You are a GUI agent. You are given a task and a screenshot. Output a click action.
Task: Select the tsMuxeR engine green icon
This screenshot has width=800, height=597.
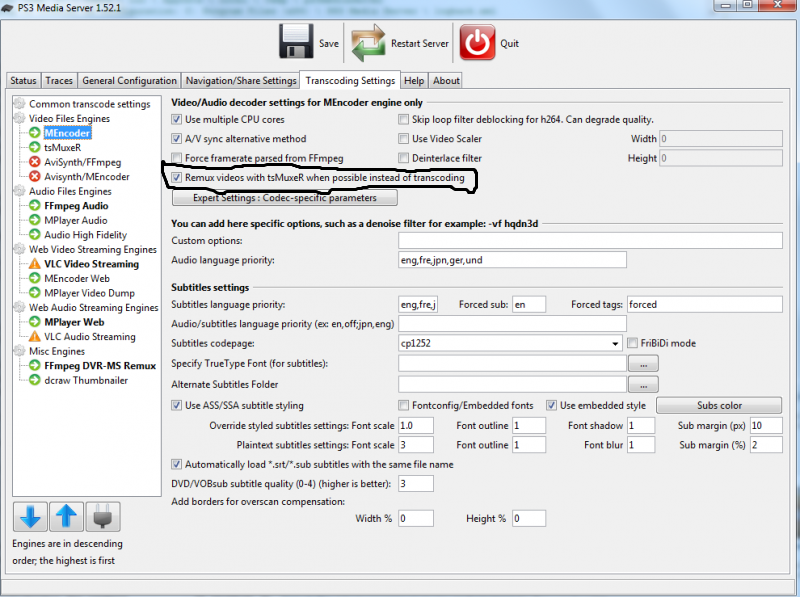pos(35,147)
